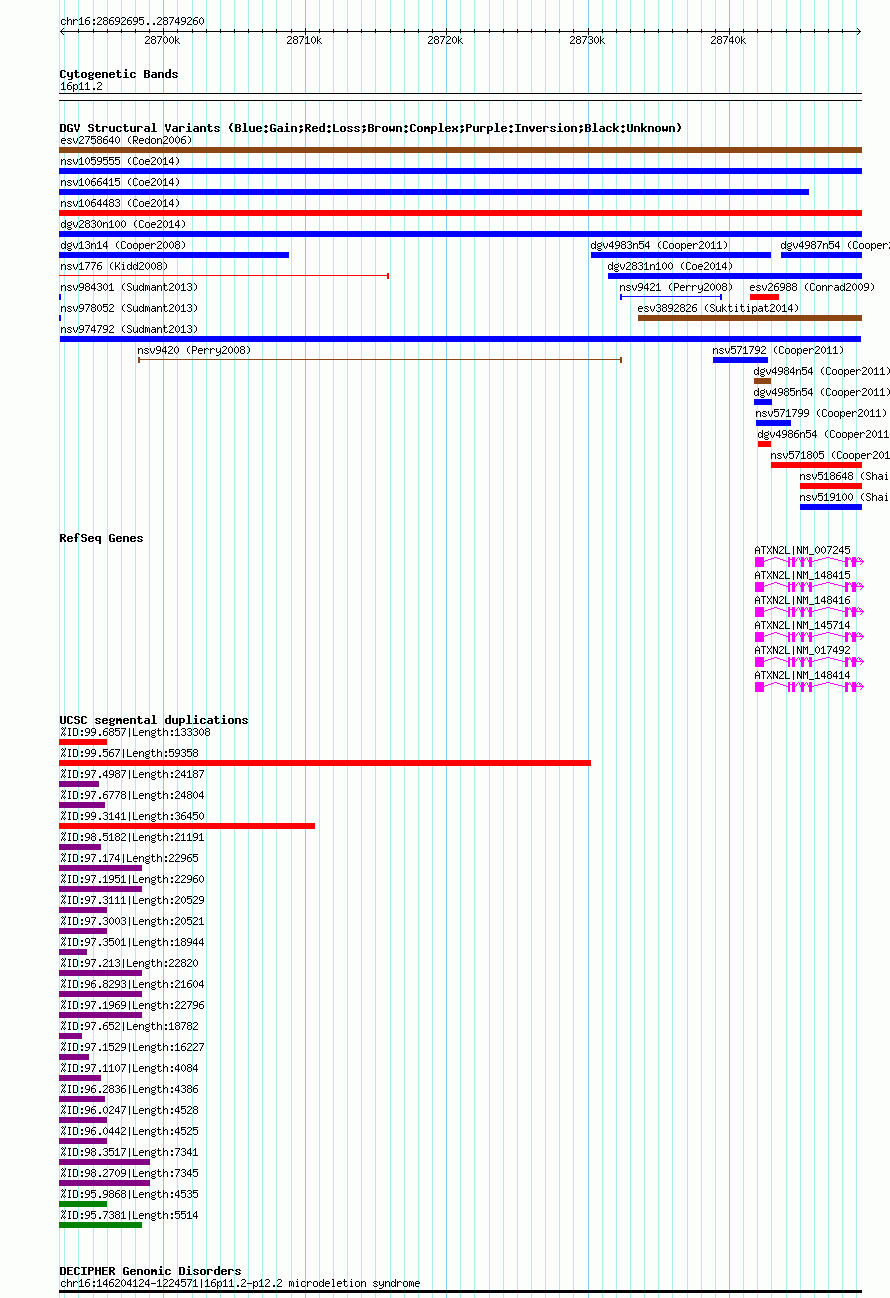Select ATXN2L transcript NM_017492

tap(808, 662)
